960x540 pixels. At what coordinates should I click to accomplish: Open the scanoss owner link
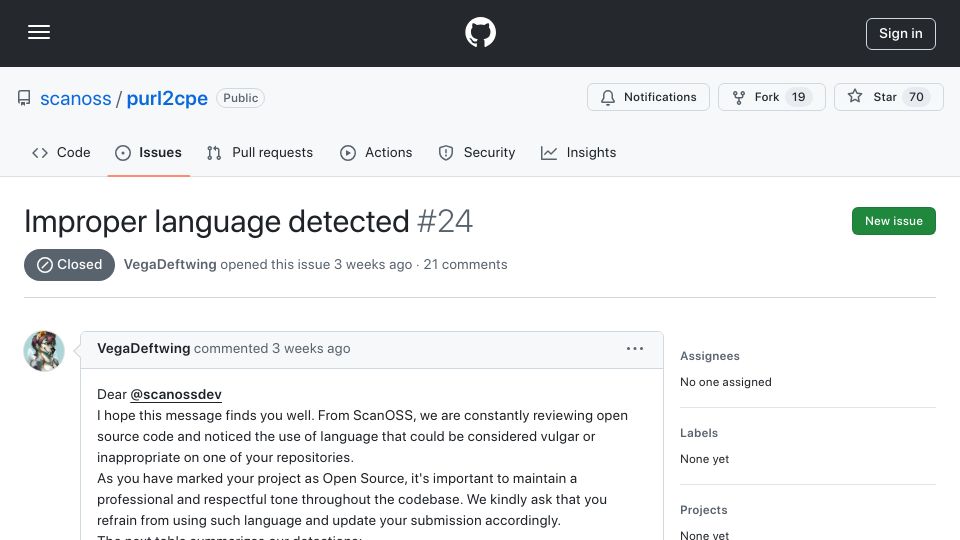coord(75,98)
